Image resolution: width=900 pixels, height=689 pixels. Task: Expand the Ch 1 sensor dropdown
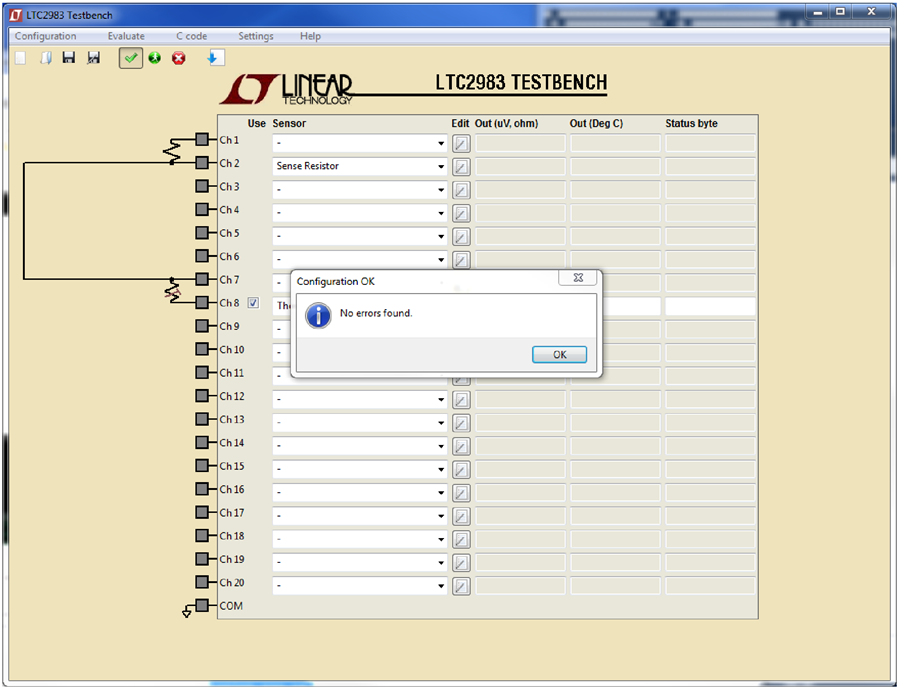coord(441,143)
